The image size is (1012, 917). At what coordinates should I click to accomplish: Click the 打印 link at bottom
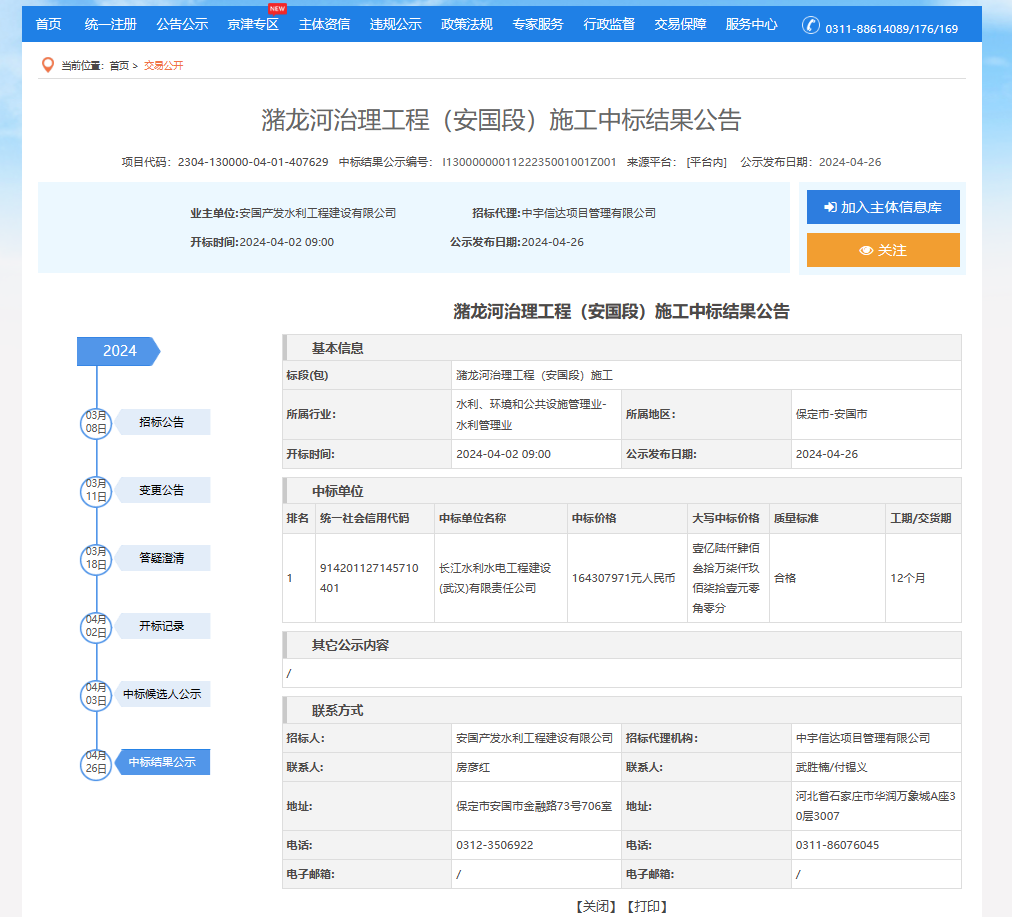point(646,906)
